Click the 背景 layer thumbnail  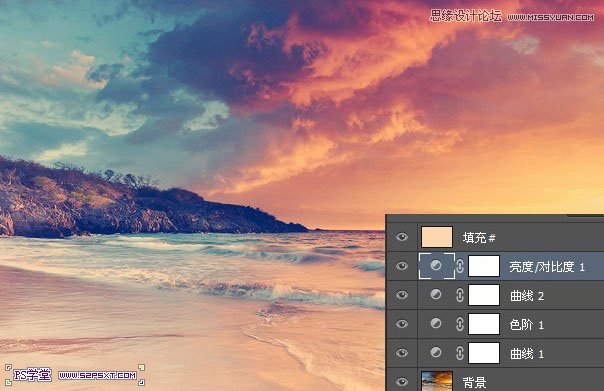pos(437,381)
